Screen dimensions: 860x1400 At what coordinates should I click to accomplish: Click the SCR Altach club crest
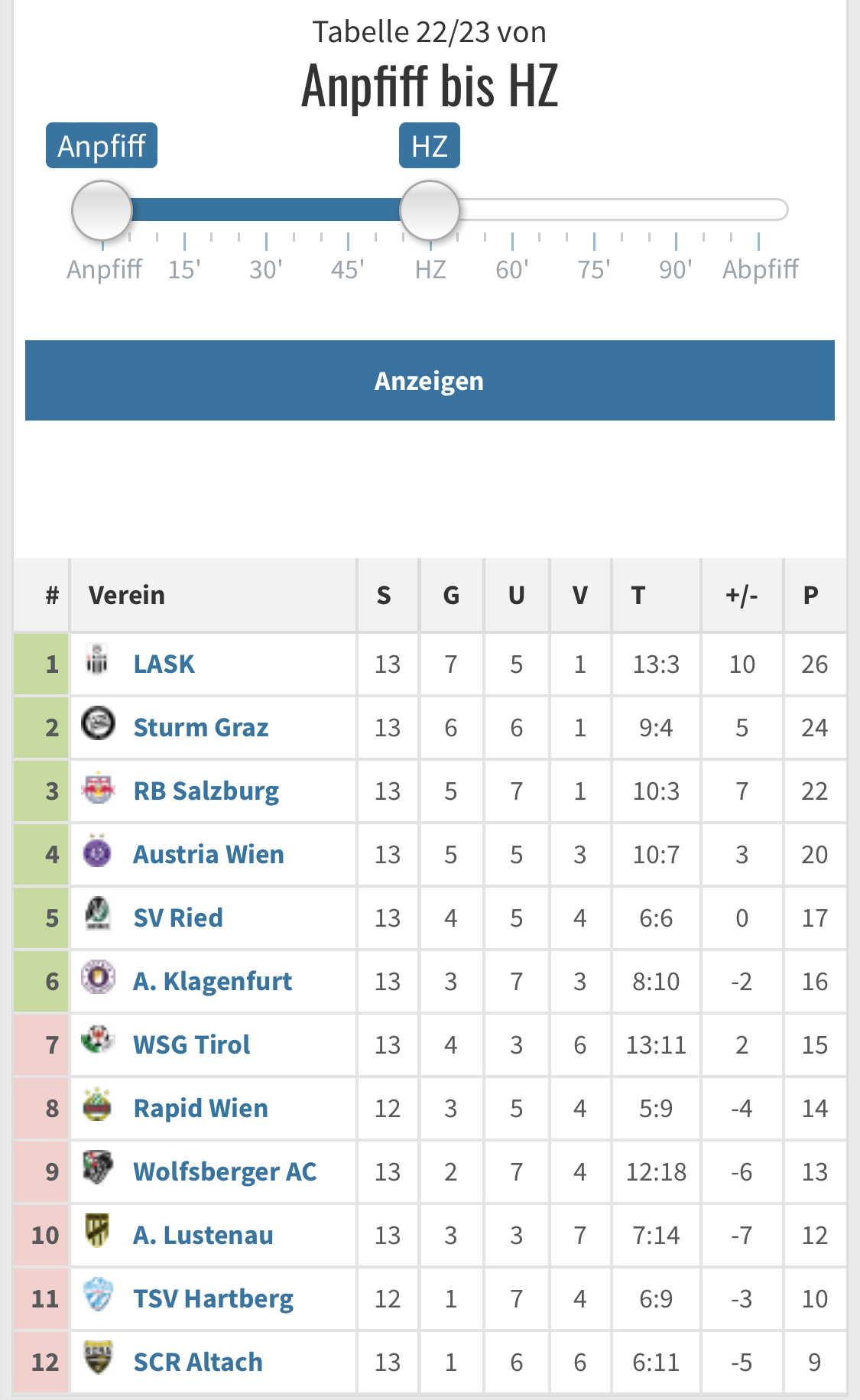tap(98, 1358)
